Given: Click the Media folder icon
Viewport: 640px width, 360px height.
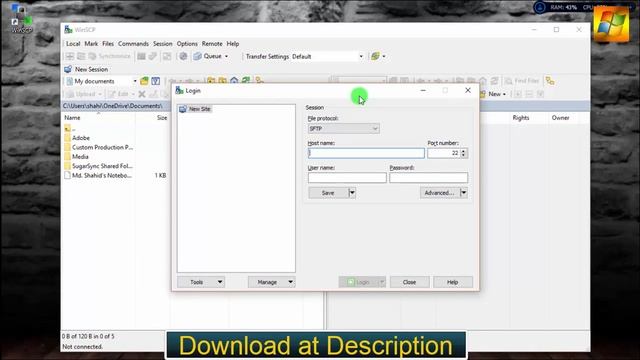Looking at the screenshot, I should (x=67, y=157).
